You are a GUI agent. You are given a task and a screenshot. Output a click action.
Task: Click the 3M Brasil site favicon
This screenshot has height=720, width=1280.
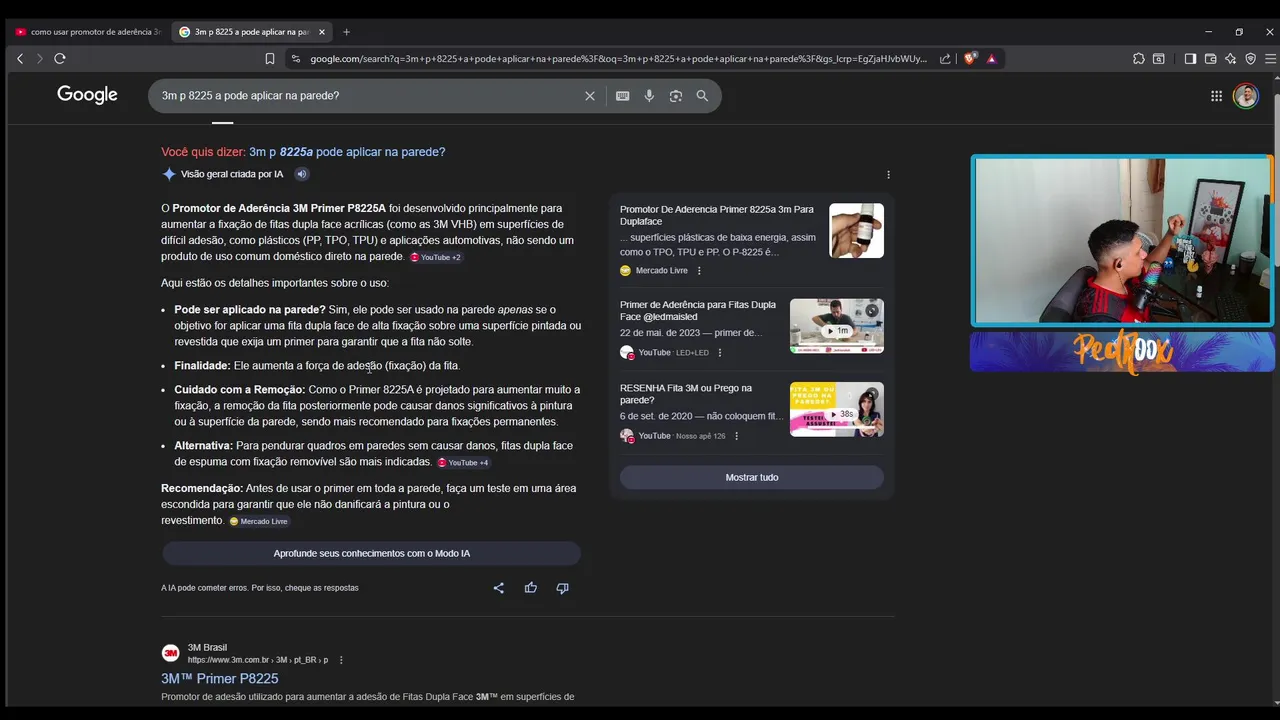pos(171,653)
